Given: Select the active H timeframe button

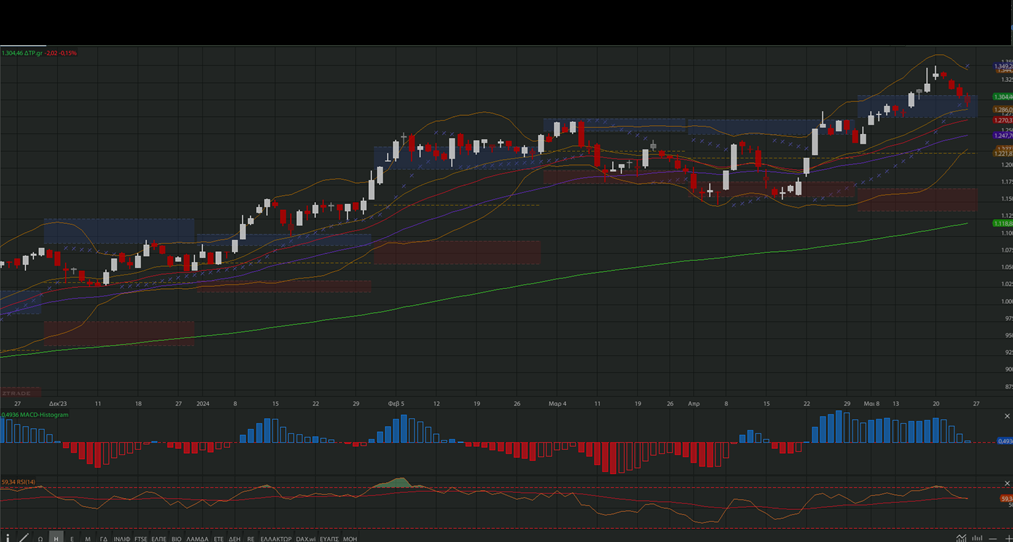Looking at the screenshot, I should [56, 538].
